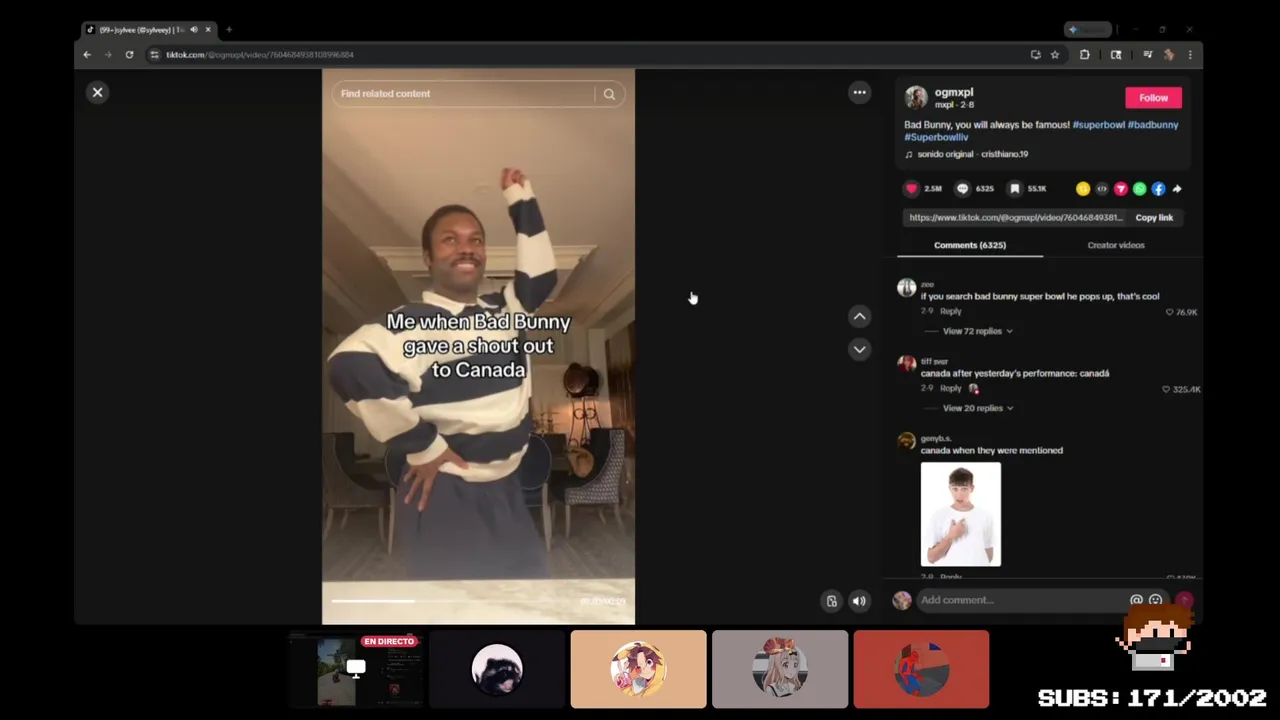Send to friends with red paper plane icon
The height and width of the screenshot is (720, 1280).
pyautogui.click(x=1121, y=188)
